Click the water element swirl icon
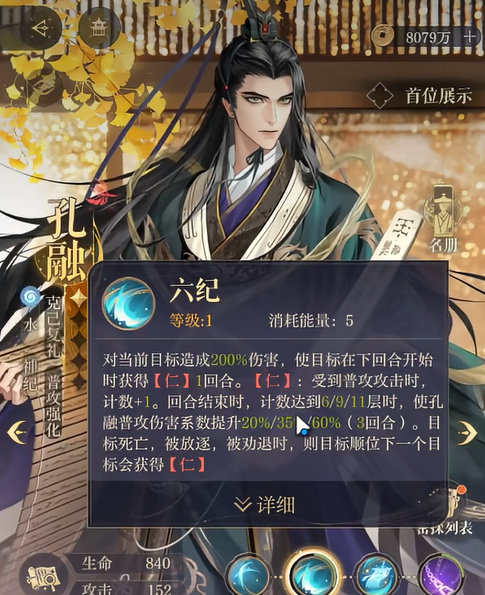Image resolution: width=485 pixels, height=595 pixels. click(29, 296)
